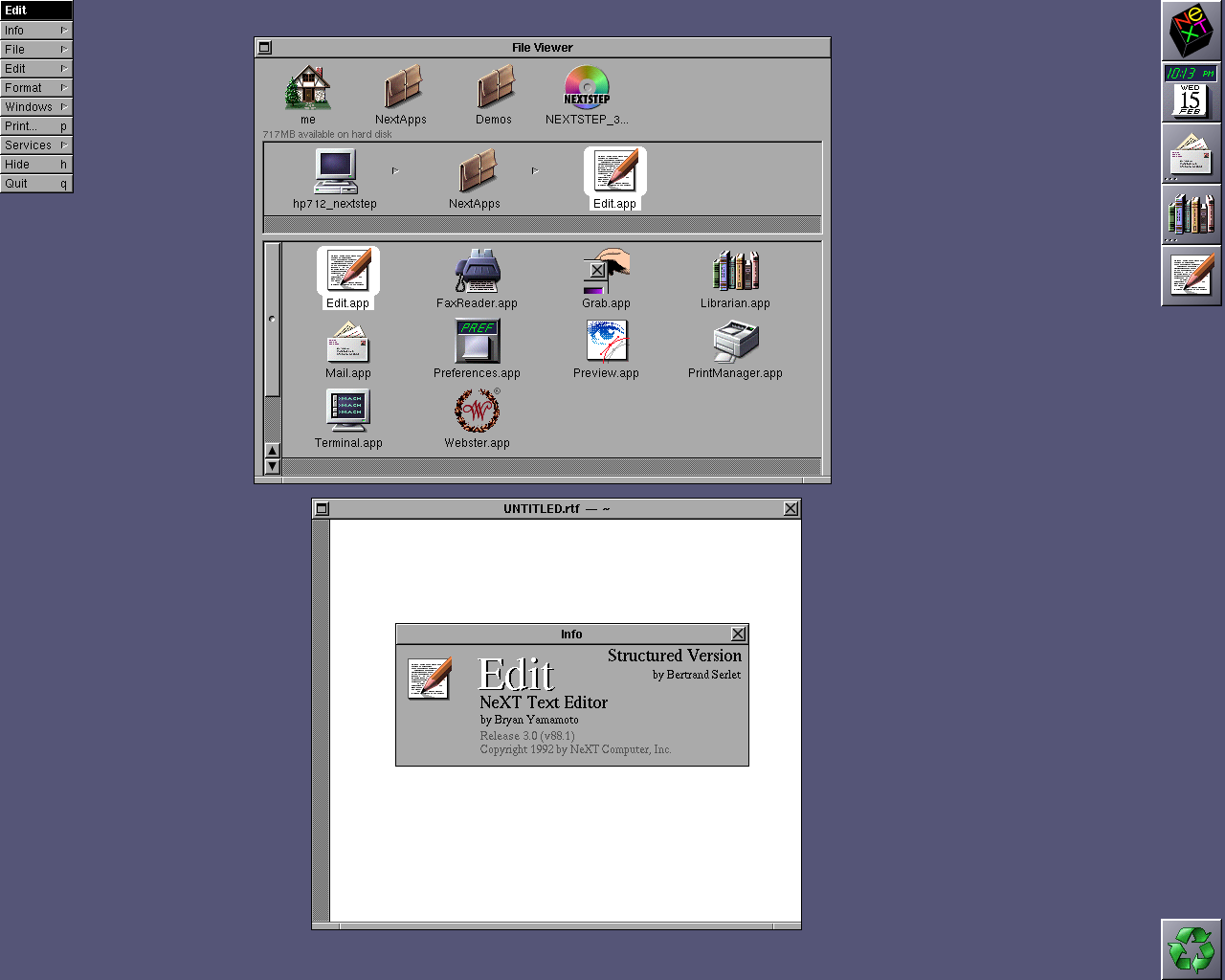Screen dimensions: 1225x980
Task: Miniaturize the File Viewer window
Action: click(x=265, y=47)
